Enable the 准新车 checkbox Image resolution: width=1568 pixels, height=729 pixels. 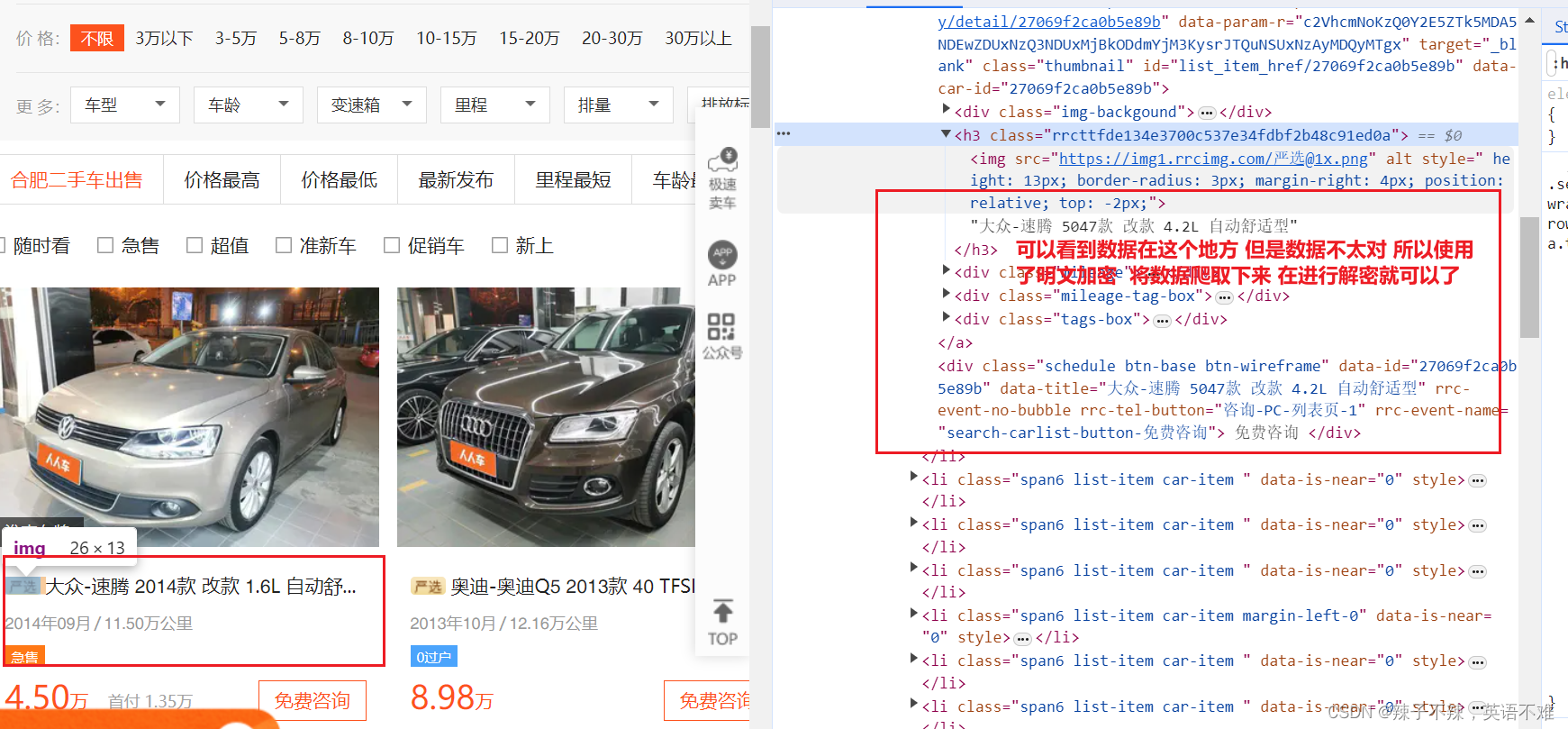284,245
